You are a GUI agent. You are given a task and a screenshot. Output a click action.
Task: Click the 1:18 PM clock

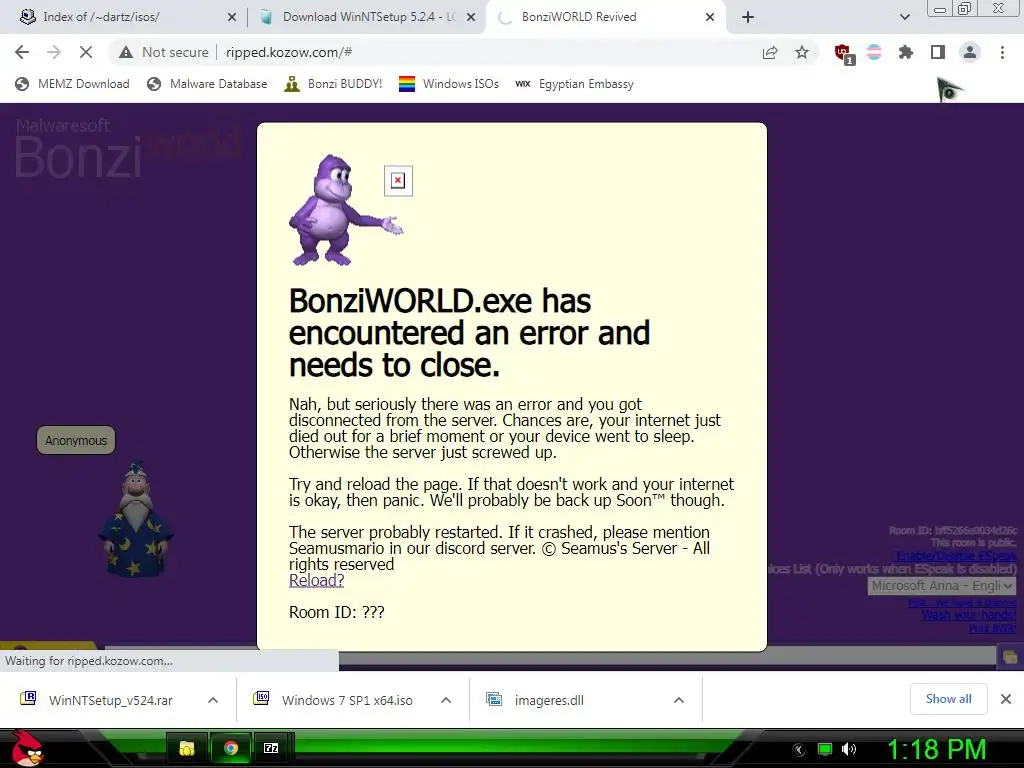(936, 750)
